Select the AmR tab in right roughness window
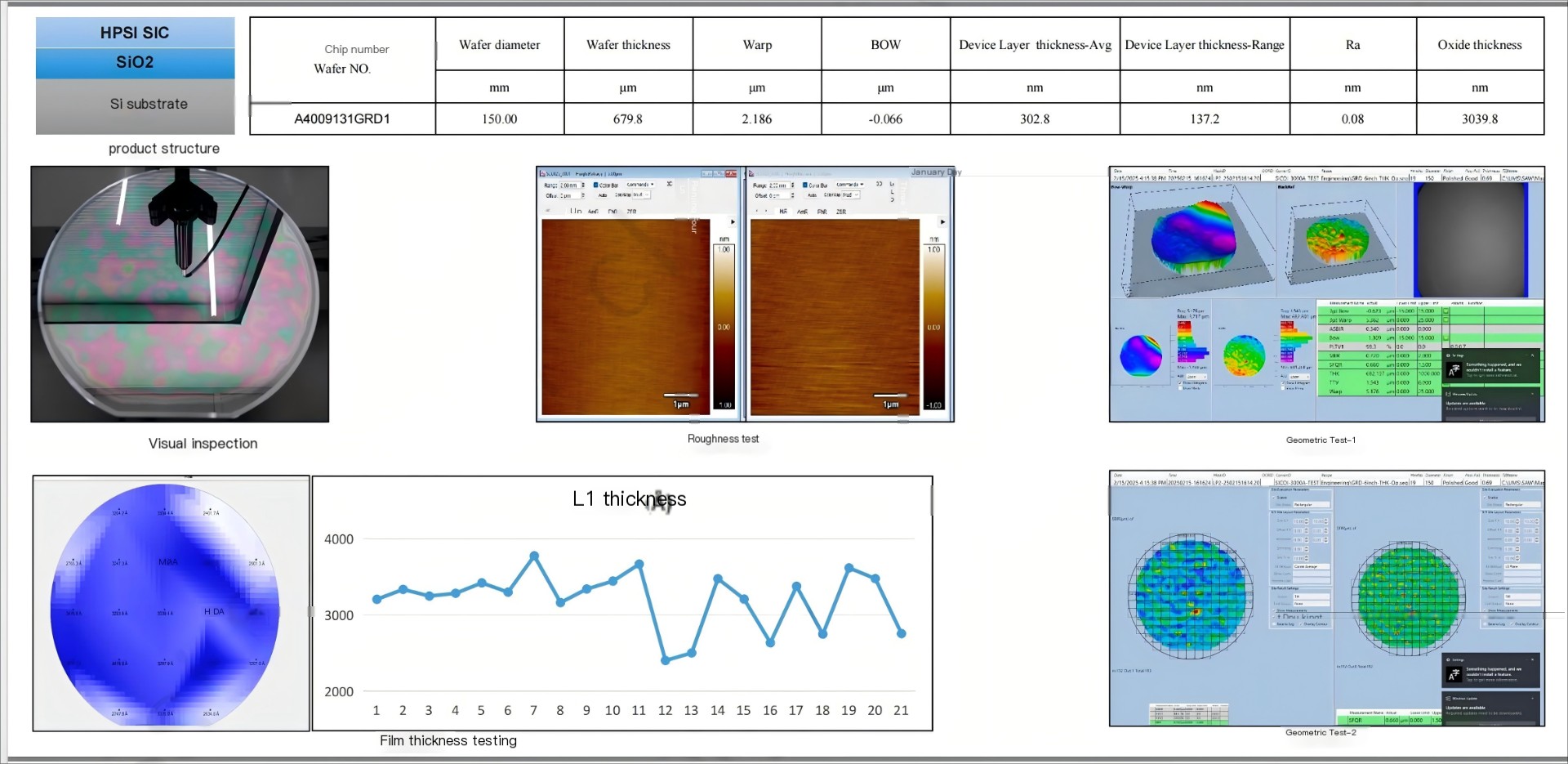 point(802,212)
